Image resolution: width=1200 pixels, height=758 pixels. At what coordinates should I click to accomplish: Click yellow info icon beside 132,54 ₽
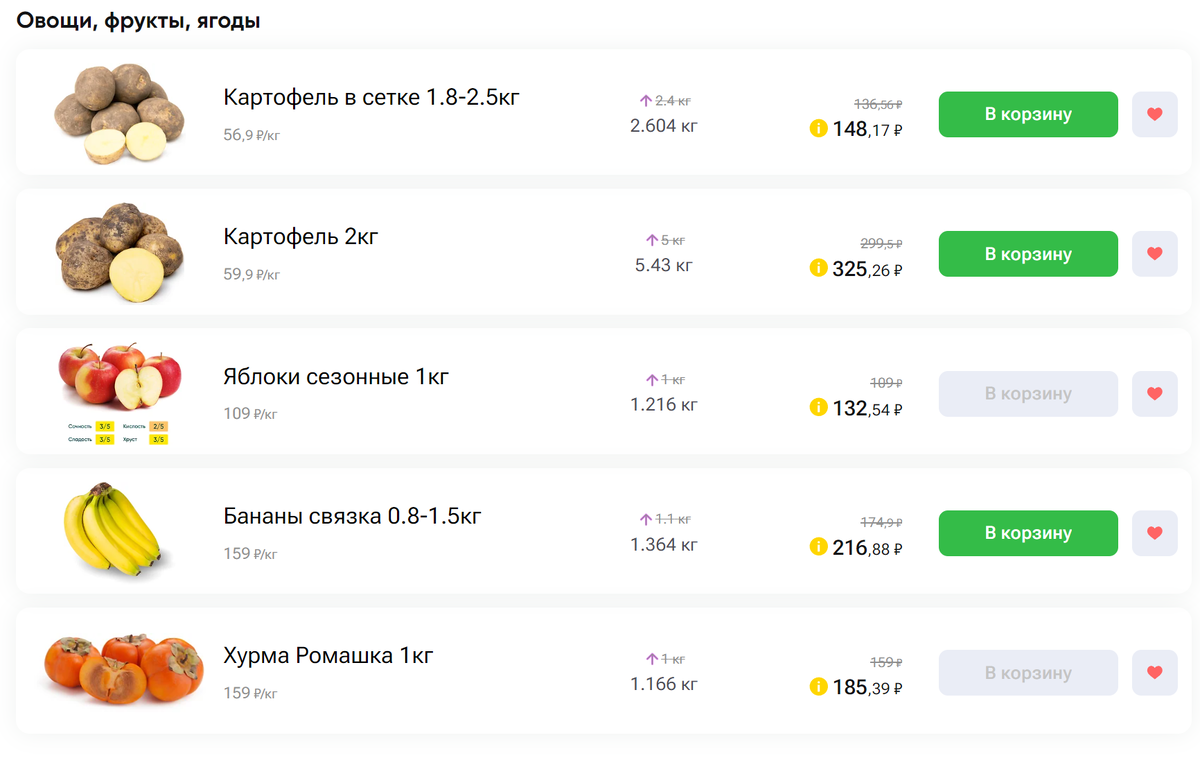[x=818, y=407]
